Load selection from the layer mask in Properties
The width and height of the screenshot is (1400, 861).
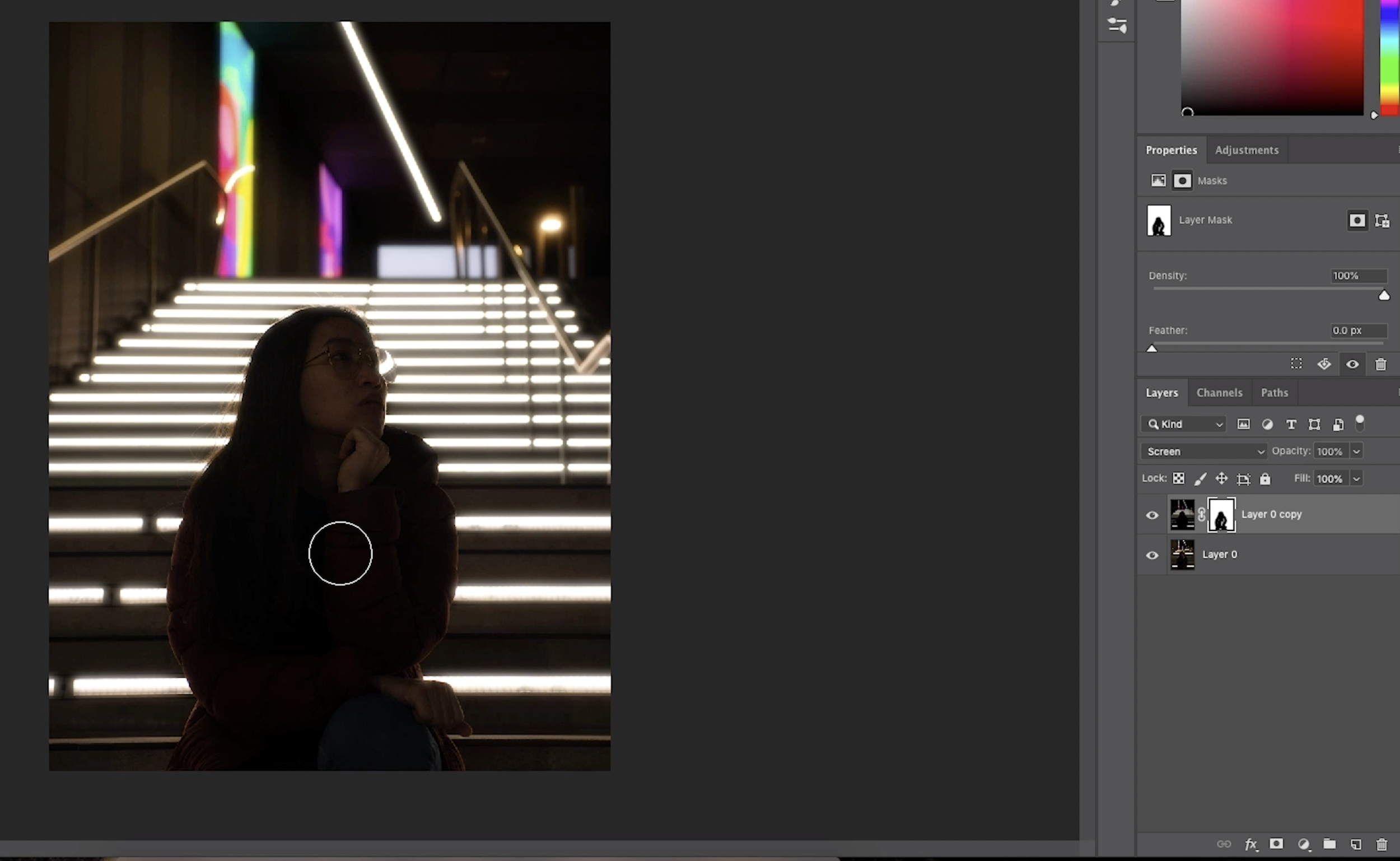tap(1297, 365)
